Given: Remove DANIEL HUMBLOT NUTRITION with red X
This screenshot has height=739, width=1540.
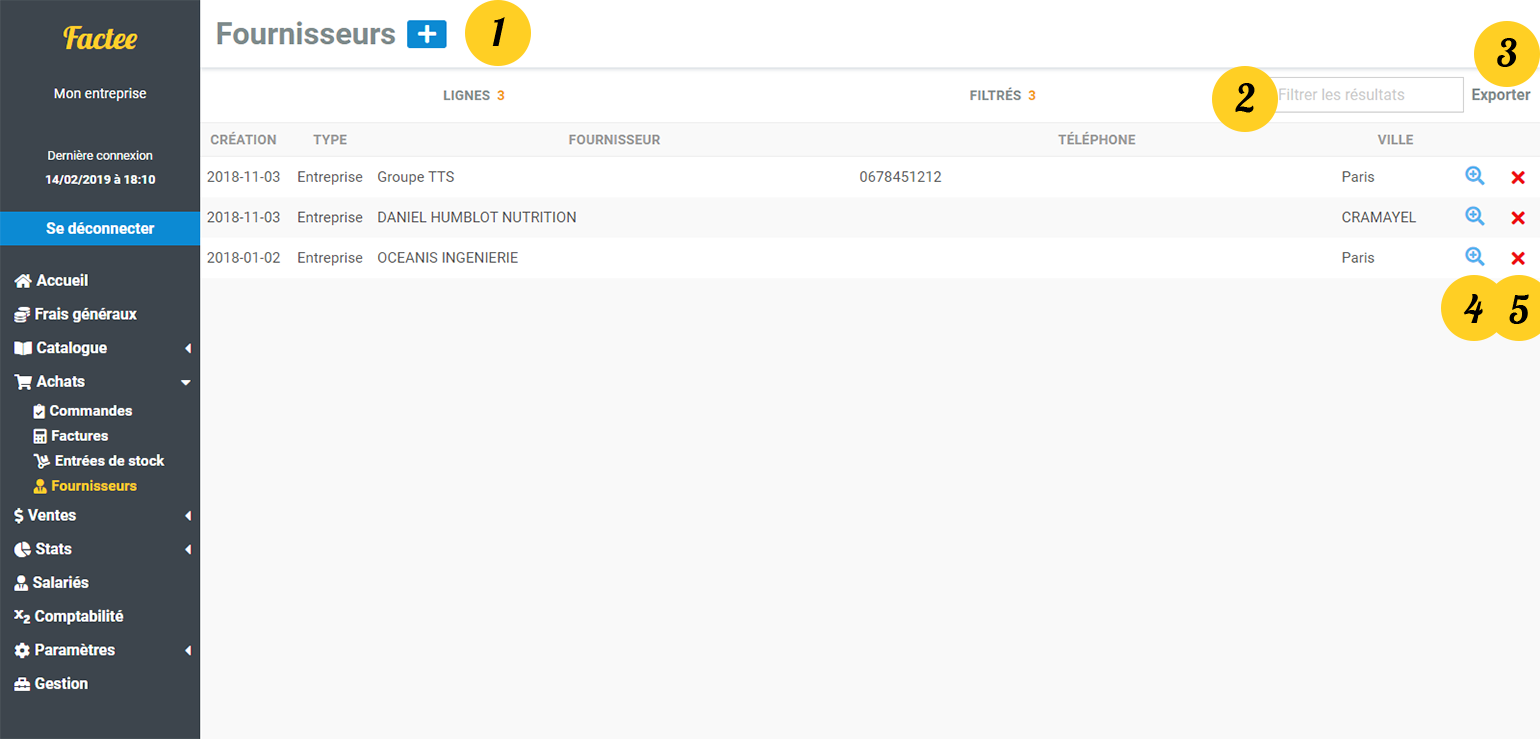Looking at the screenshot, I should tap(1517, 217).
